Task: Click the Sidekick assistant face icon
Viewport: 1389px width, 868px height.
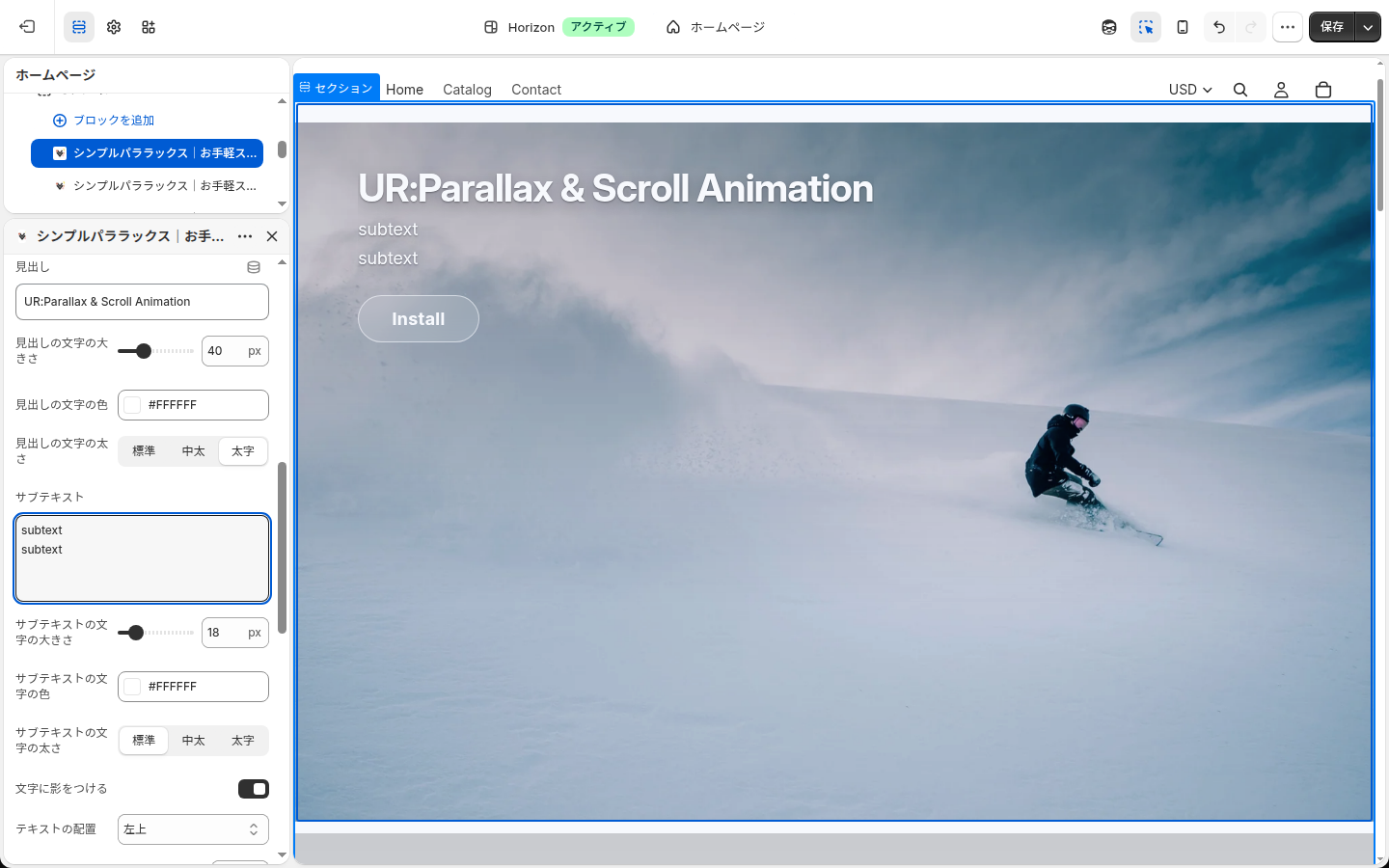Action: [1109, 27]
